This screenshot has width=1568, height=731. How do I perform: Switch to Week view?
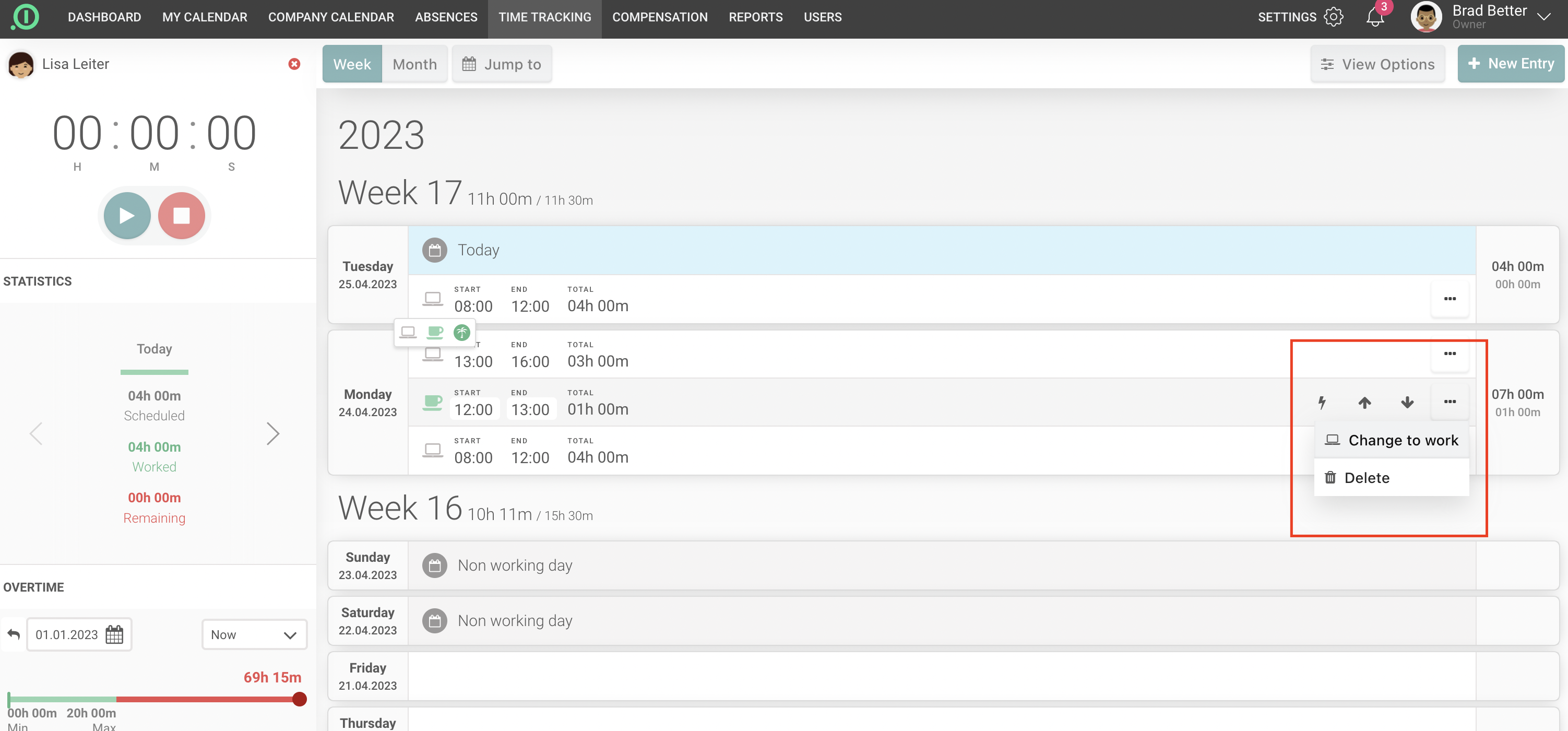(x=352, y=64)
